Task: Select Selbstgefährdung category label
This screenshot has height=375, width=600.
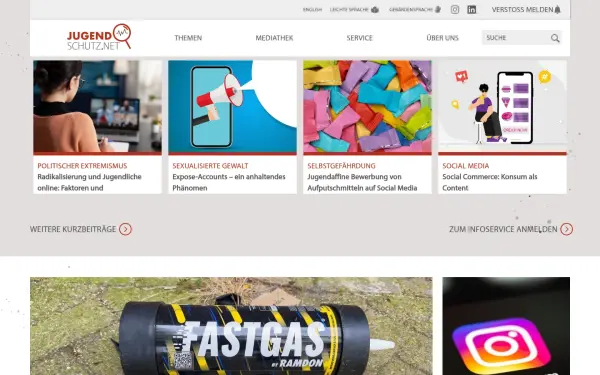Action: click(341, 166)
